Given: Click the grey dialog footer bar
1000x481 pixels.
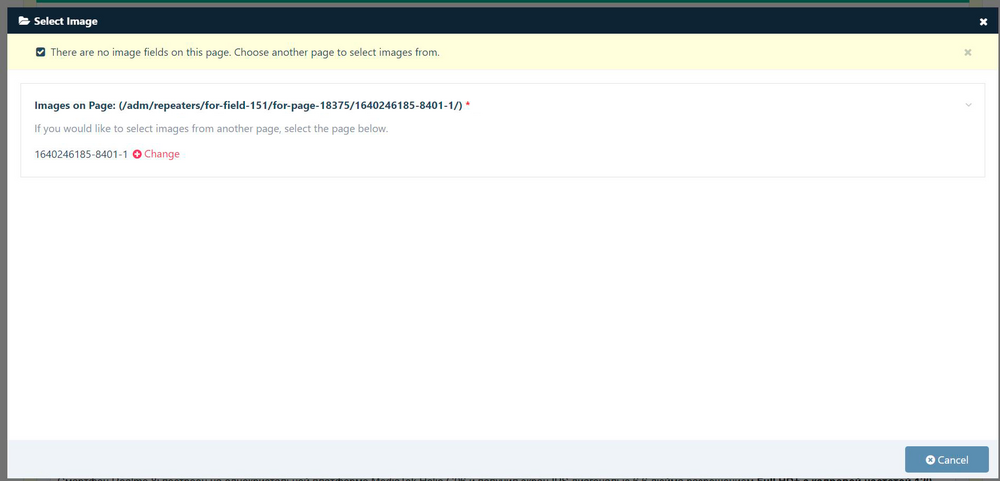Looking at the screenshot, I should pos(450,459).
